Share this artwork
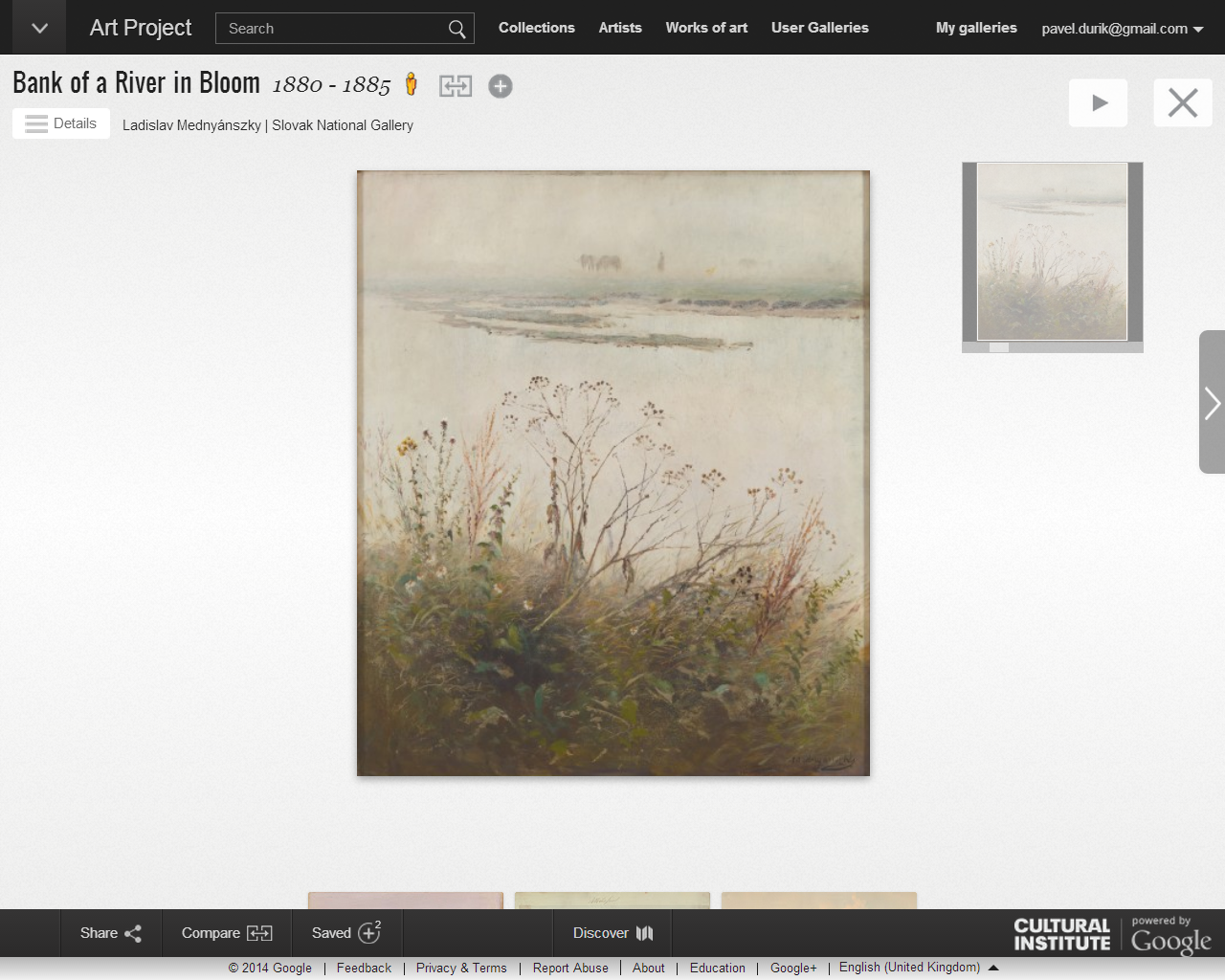Screen dimensions: 1225x980 (x=111, y=933)
